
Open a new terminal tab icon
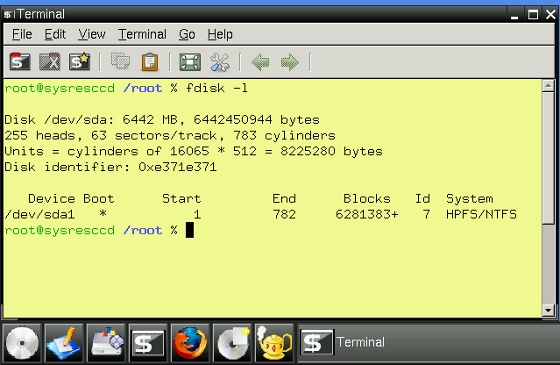point(20,62)
